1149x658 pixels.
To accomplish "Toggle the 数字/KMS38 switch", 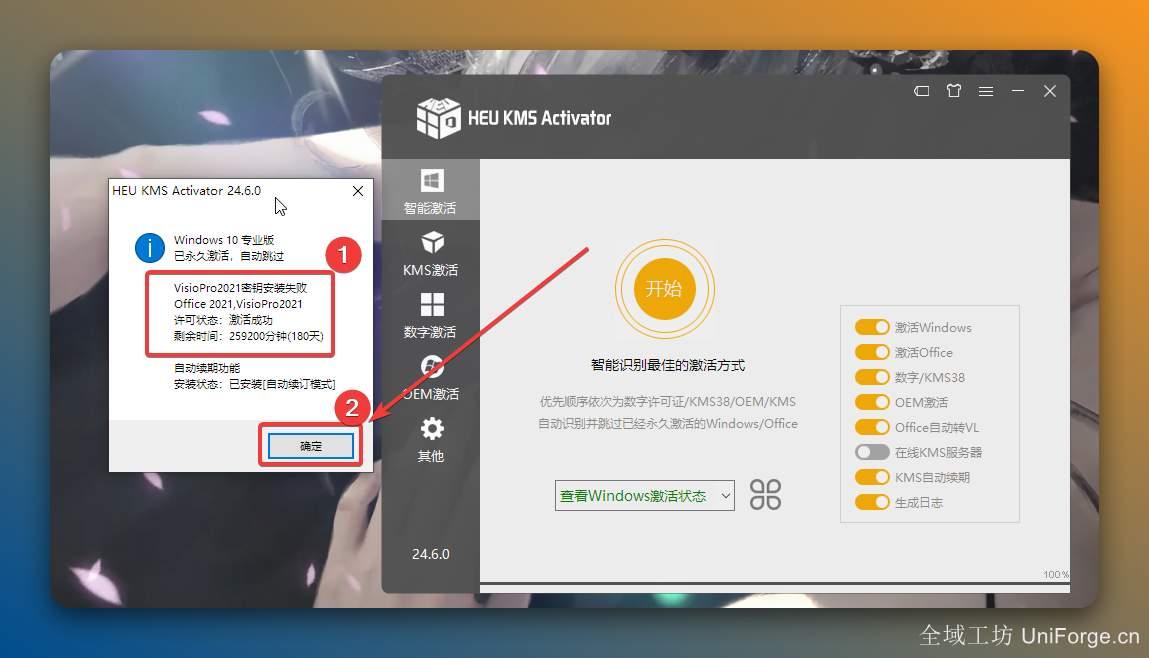I will click(x=872, y=377).
